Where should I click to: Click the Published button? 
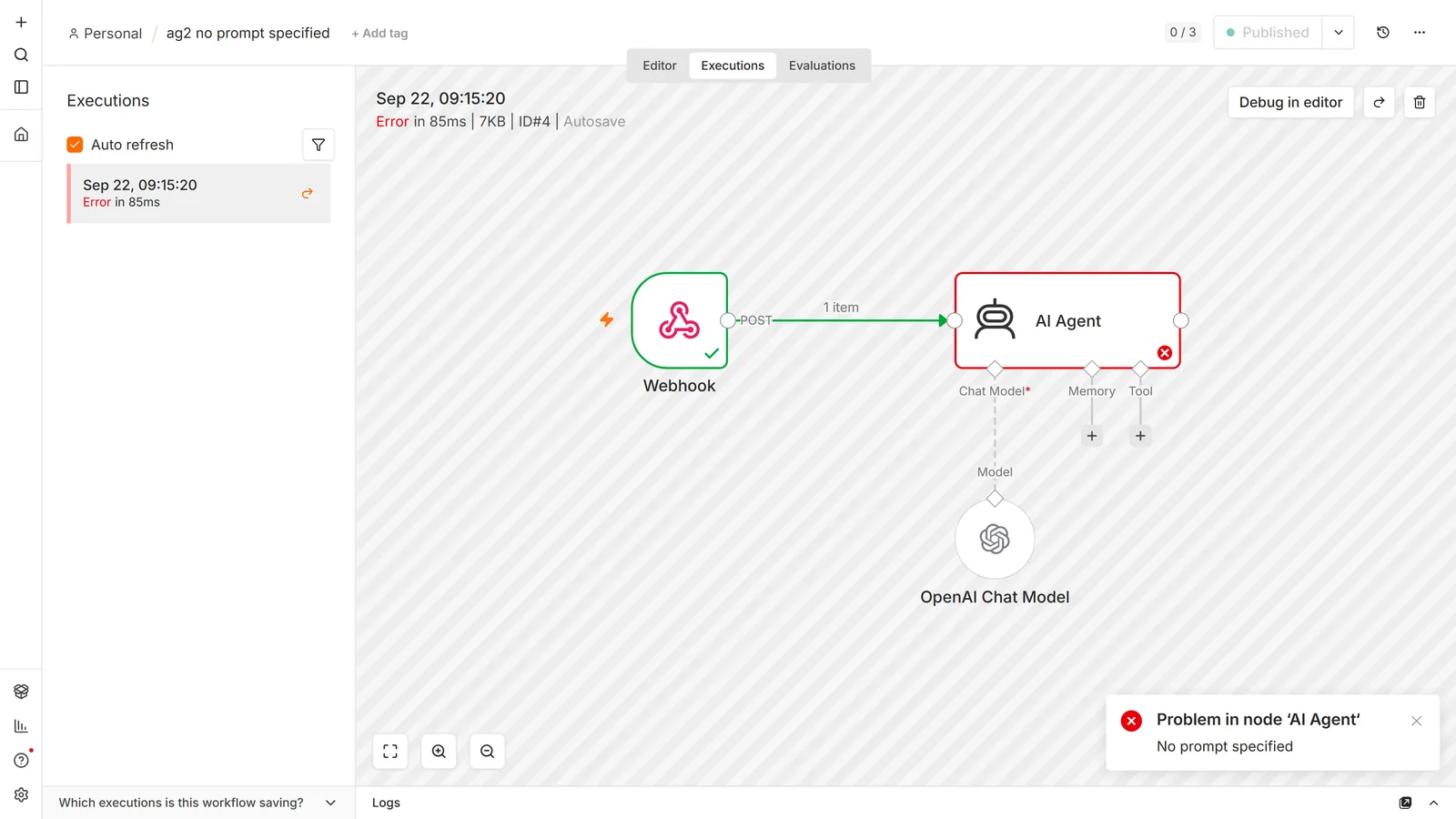pyautogui.click(x=1268, y=33)
